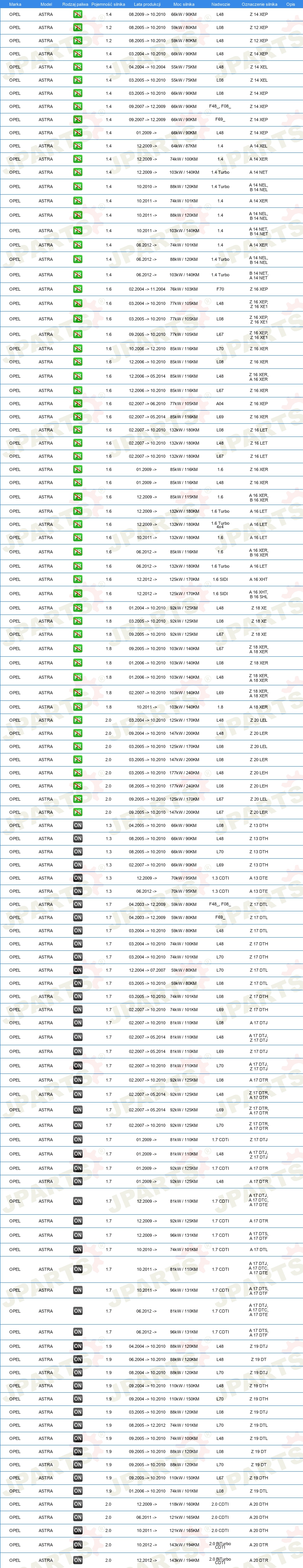Click petrol icon in 85kW / 115KM row
The height and width of the screenshot is (1568, 303).
(77, 497)
